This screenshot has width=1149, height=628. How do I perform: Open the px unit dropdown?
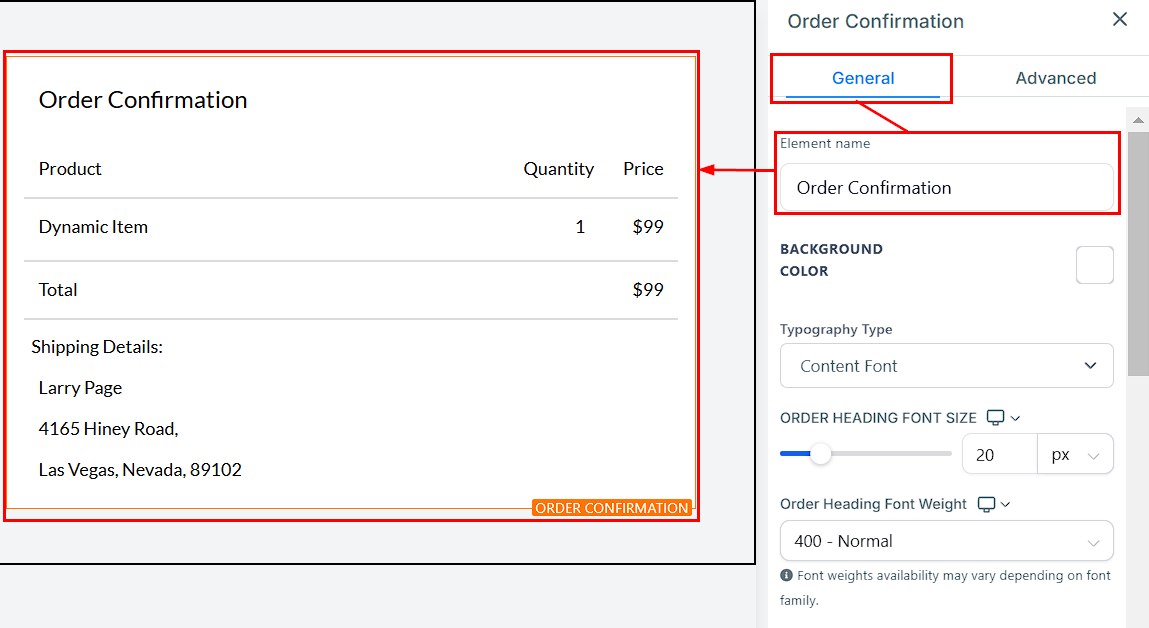(1075, 455)
